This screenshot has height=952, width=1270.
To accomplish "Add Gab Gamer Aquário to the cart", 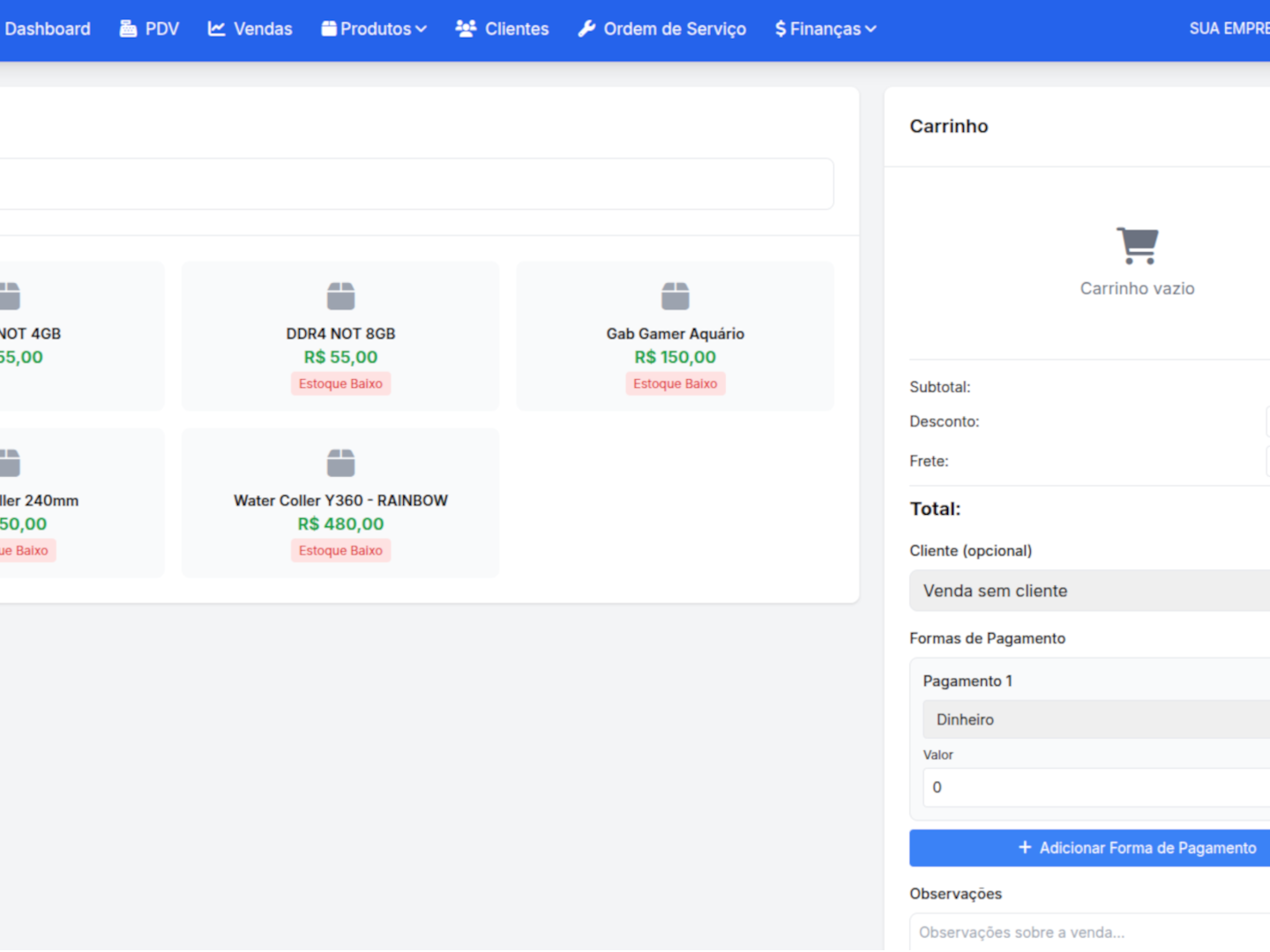I will point(675,334).
